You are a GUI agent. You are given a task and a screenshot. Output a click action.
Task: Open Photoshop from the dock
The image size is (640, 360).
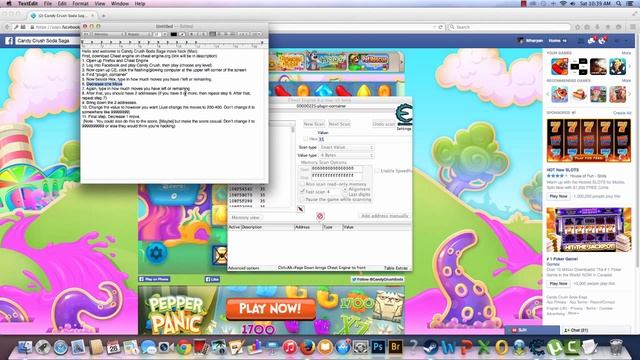378,347
